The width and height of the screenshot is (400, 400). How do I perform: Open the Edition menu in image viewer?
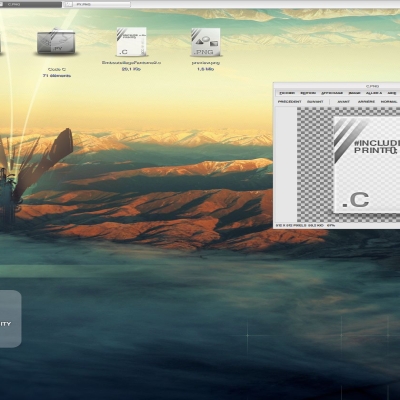point(308,93)
